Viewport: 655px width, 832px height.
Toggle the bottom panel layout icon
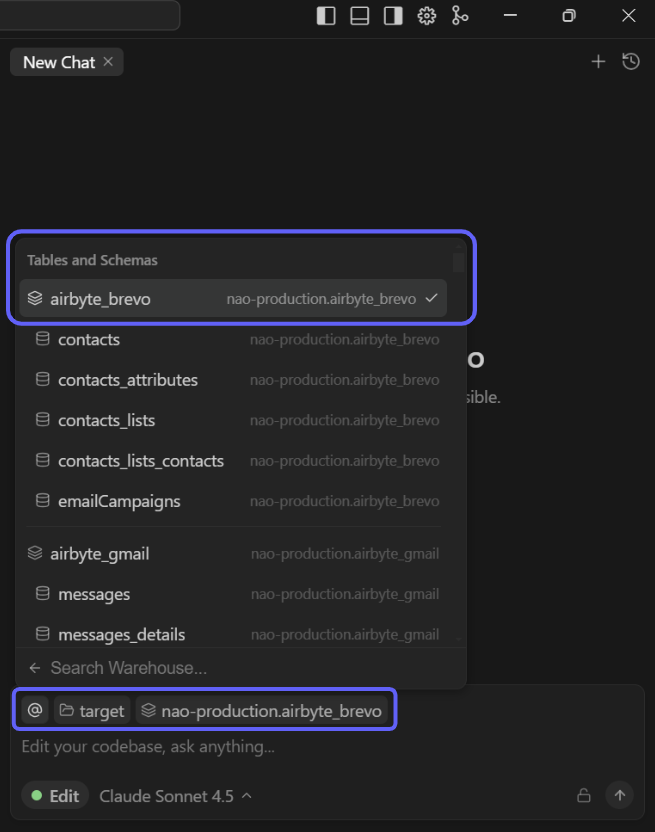tap(360, 16)
